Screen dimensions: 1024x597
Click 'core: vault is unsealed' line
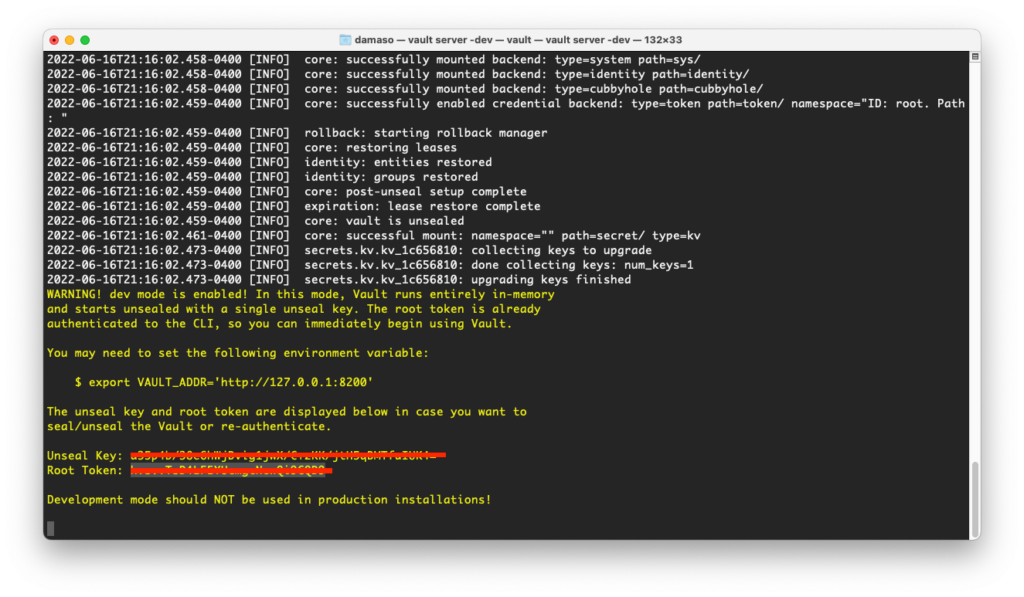[255, 221]
